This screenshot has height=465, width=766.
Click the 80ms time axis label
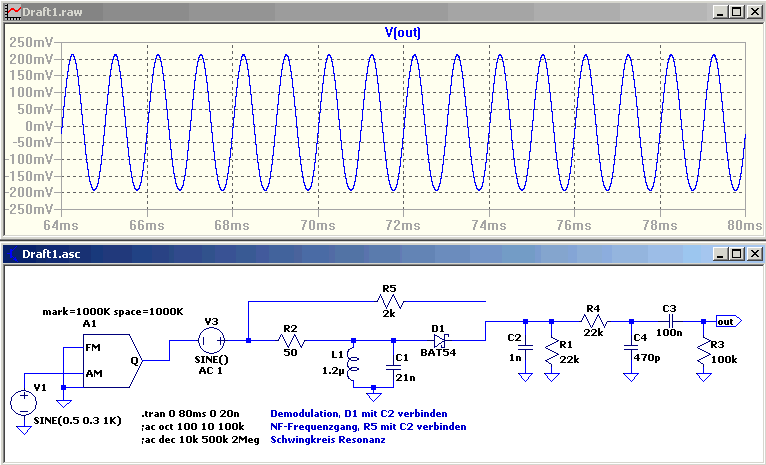tap(745, 226)
